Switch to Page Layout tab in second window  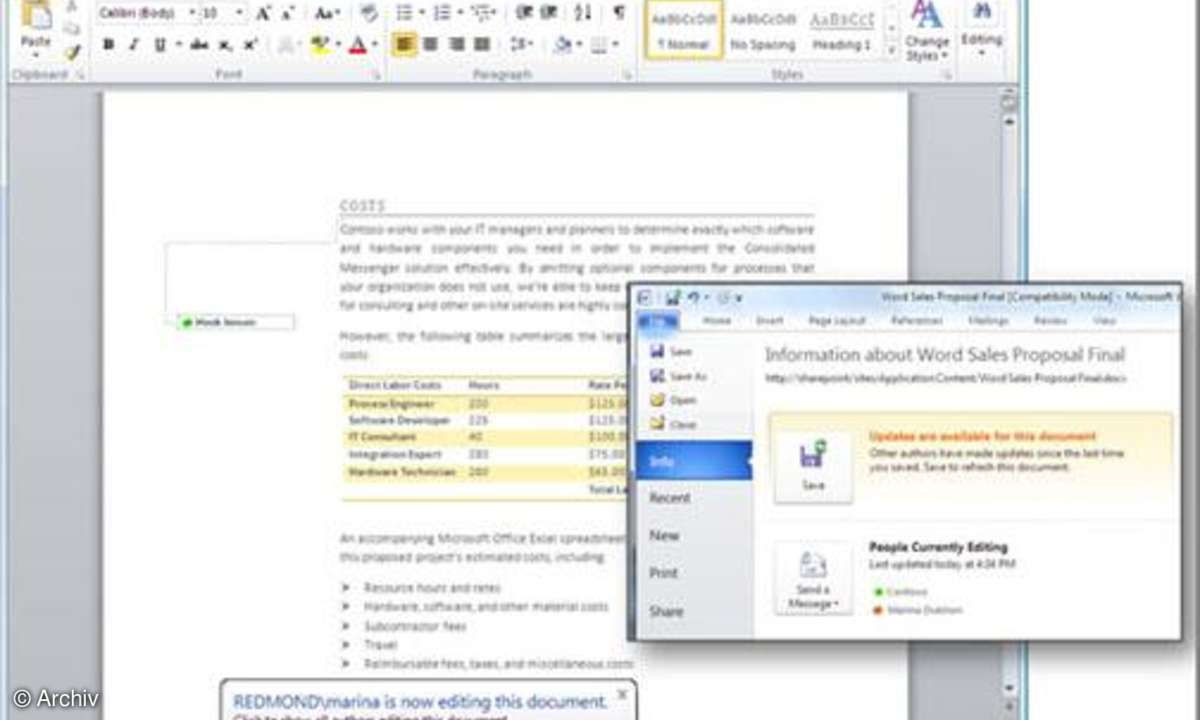(x=836, y=321)
